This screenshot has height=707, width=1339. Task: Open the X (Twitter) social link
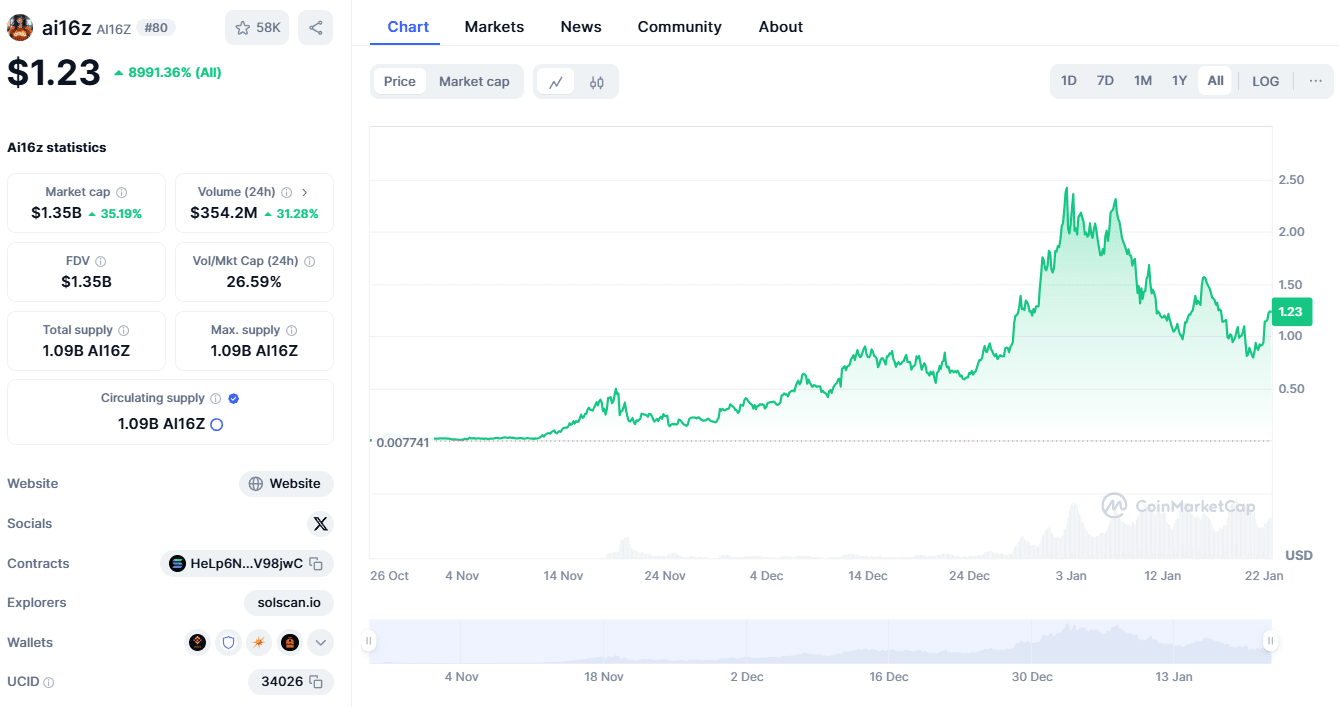tap(320, 524)
